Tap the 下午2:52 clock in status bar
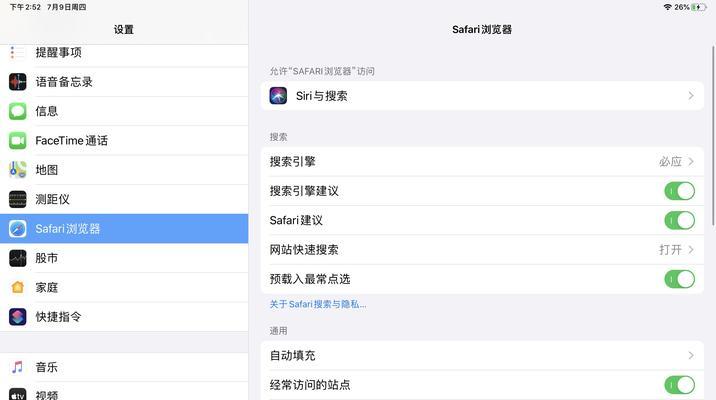 pos(25,7)
